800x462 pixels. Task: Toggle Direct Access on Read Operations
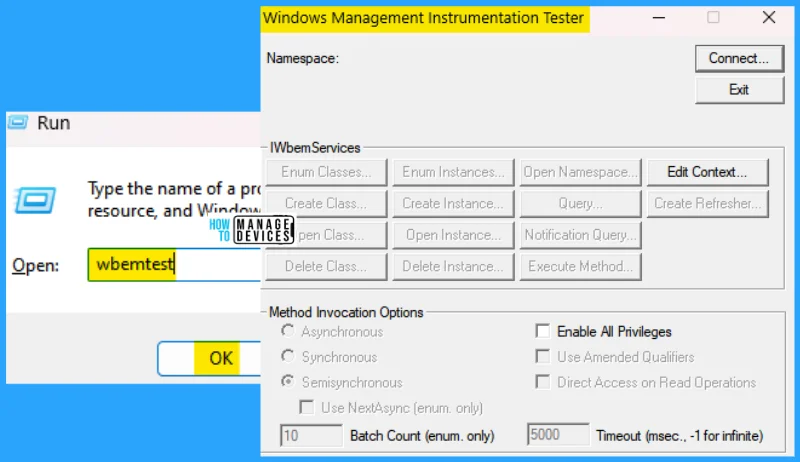[x=543, y=382]
